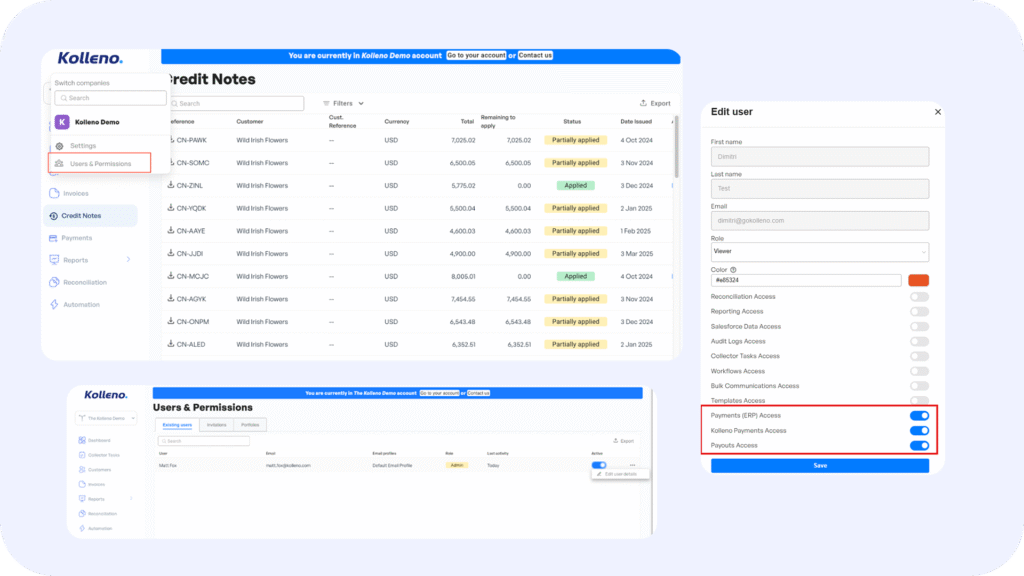Disable the Payments (ERP) Access toggle
The height and width of the screenshot is (576, 1024).
tap(919, 415)
